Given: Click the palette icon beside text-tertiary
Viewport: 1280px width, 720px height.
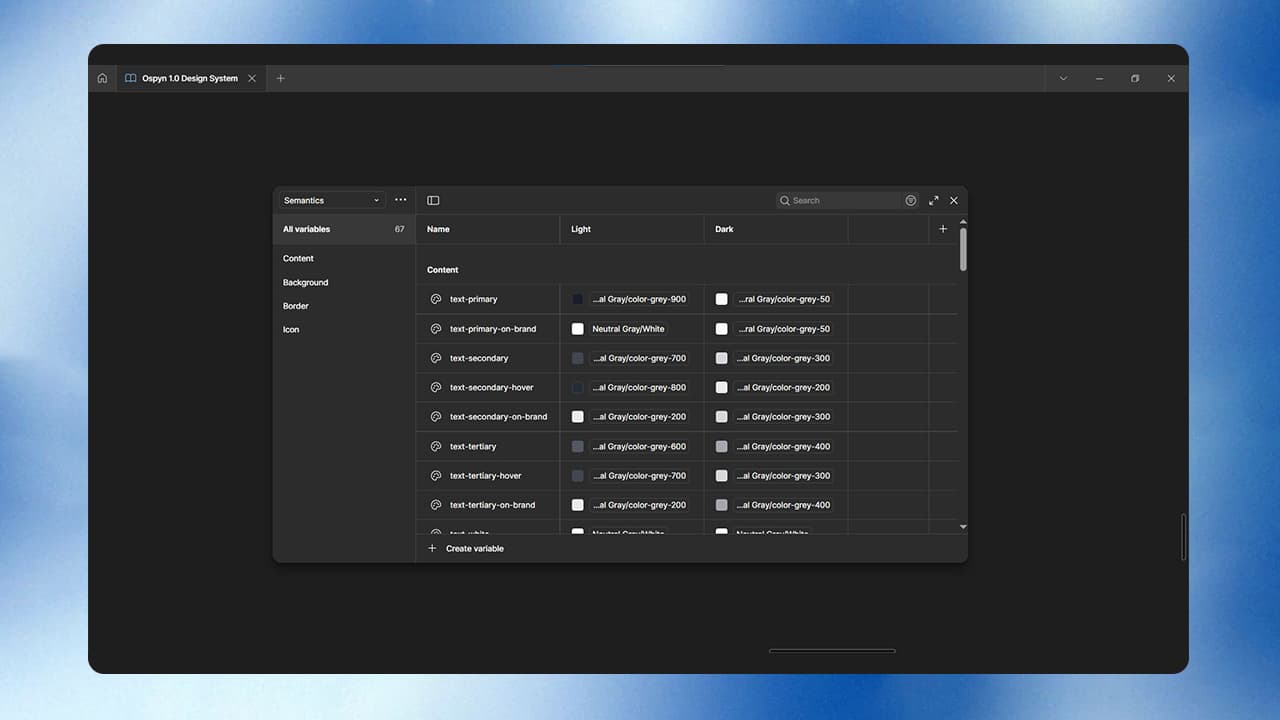Looking at the screenshot, I should point(435,446).
